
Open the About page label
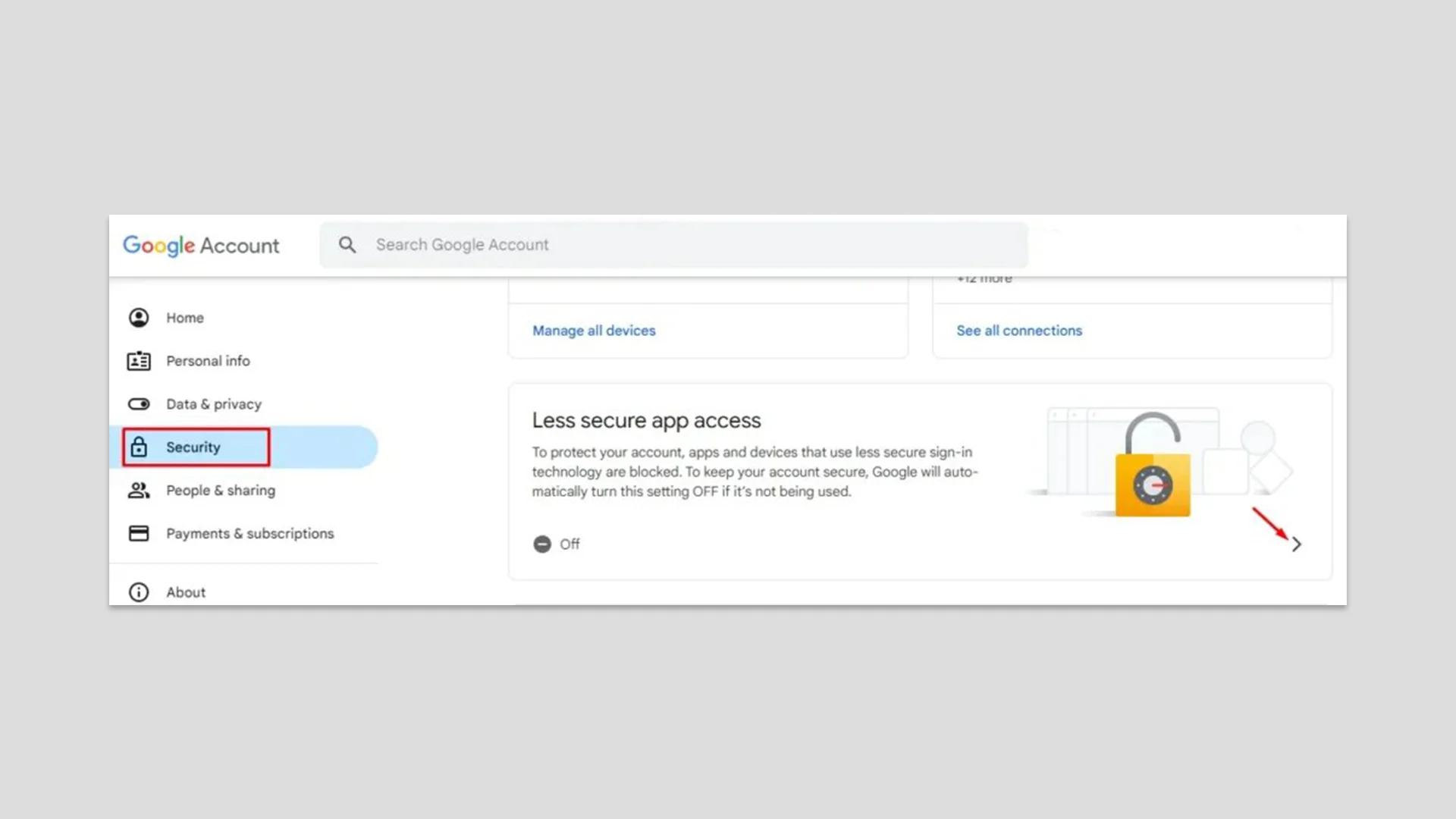click(x=186, y=592)
